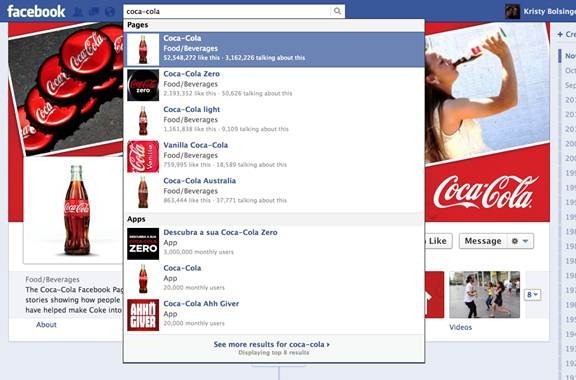
Task: Click the '3,000,000 monthly users' text
Action: pyautogui.click(x=198, y=252)
